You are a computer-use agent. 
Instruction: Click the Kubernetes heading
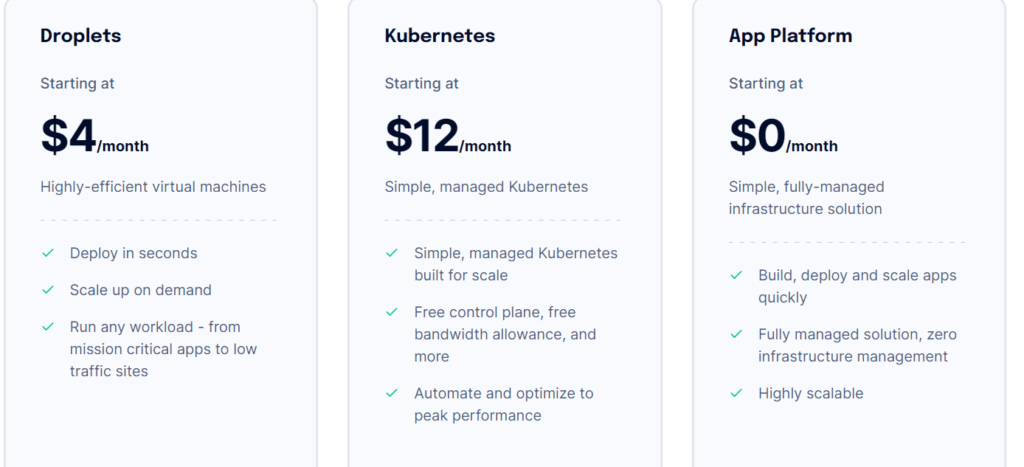point(439,36)
